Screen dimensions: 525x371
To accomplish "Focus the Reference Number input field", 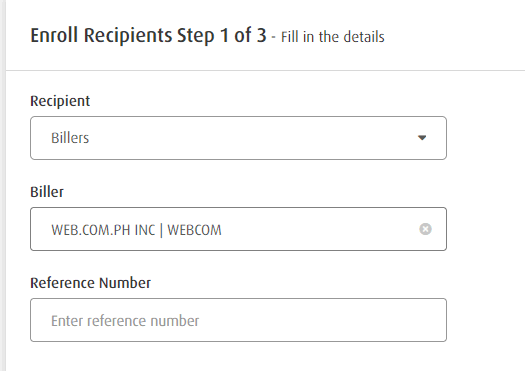I will click(238, 320).
